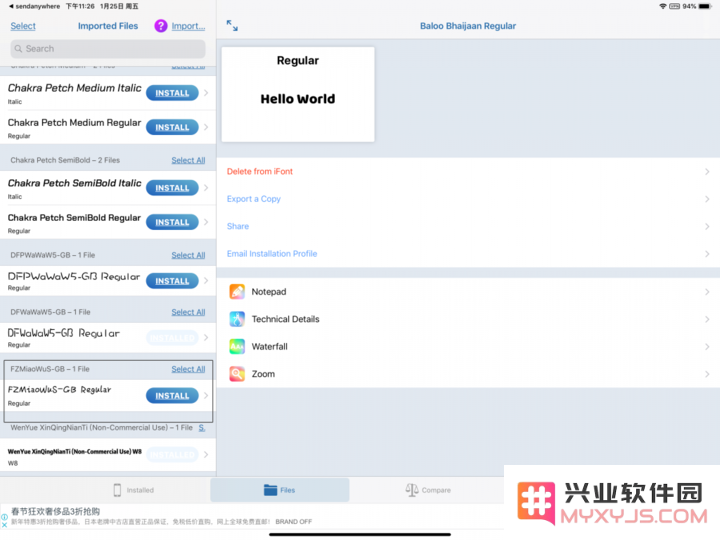The height and width of the screenshot is (540, 720).
Task: Open the Notepad app icon
Action: click(x=237, y=292)
